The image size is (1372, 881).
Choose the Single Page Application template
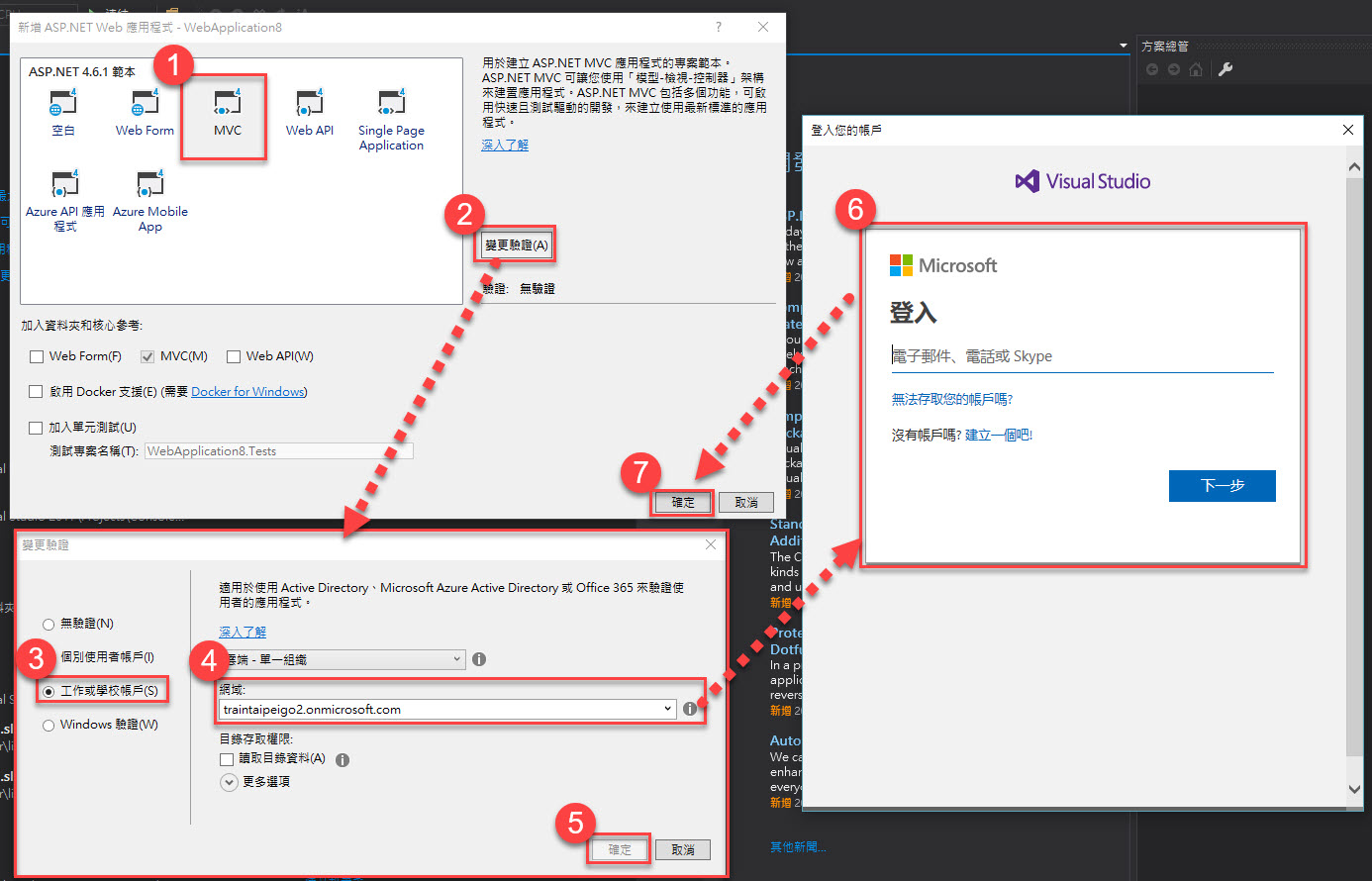click(x=391, y=120)
